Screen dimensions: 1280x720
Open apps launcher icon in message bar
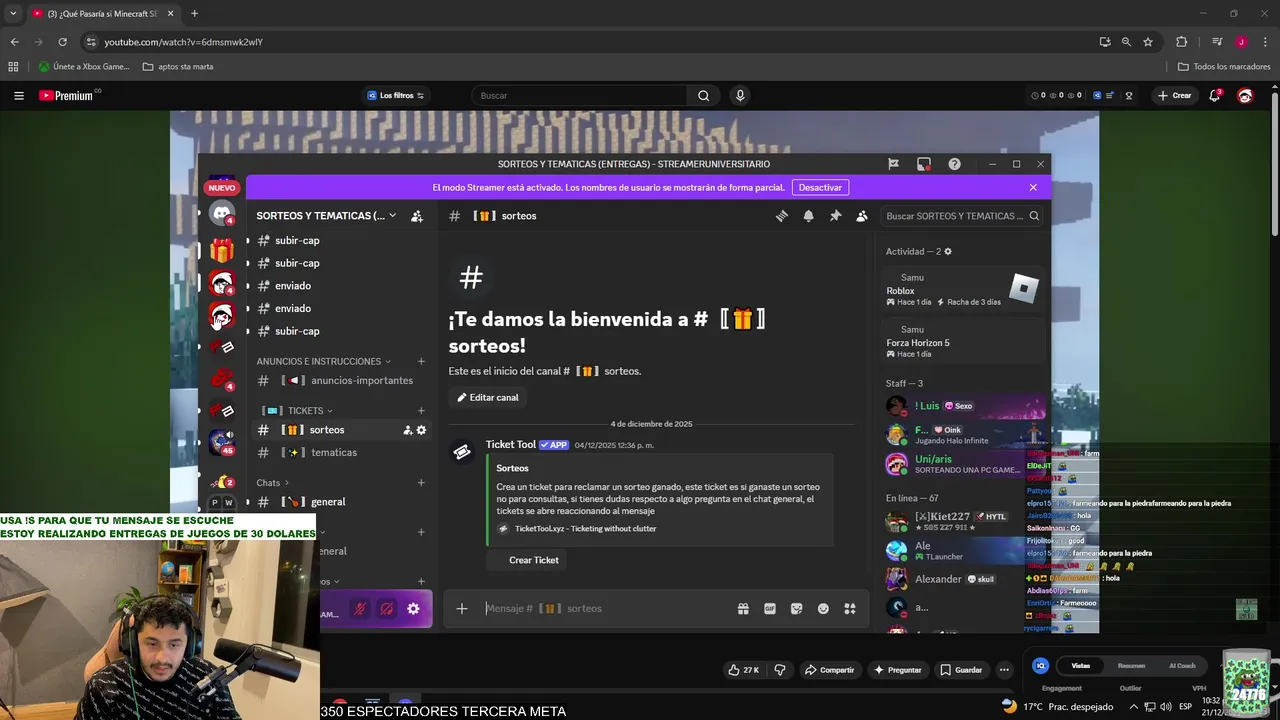tap(850, 608)
